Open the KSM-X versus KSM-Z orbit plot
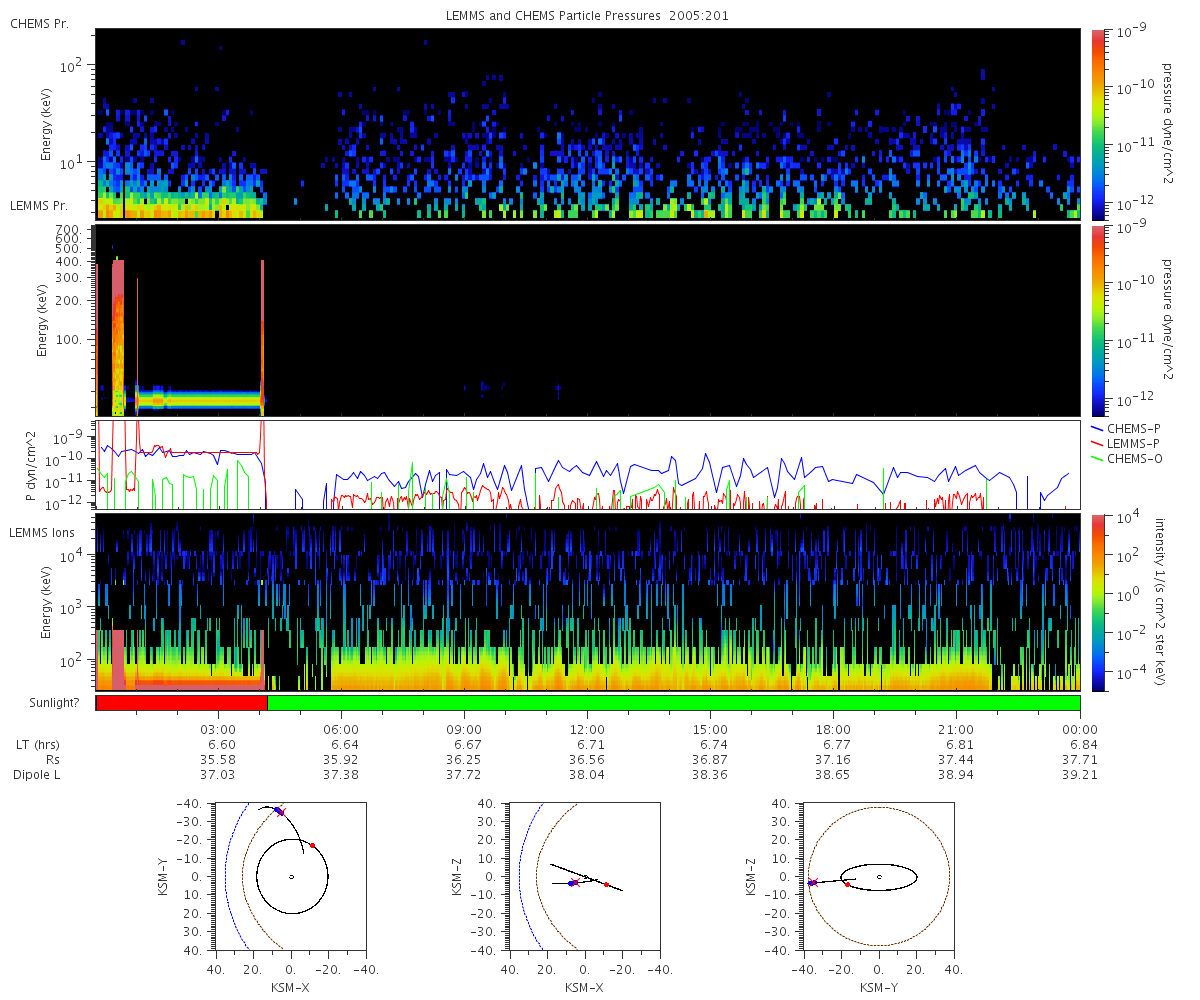 point(584,876)
